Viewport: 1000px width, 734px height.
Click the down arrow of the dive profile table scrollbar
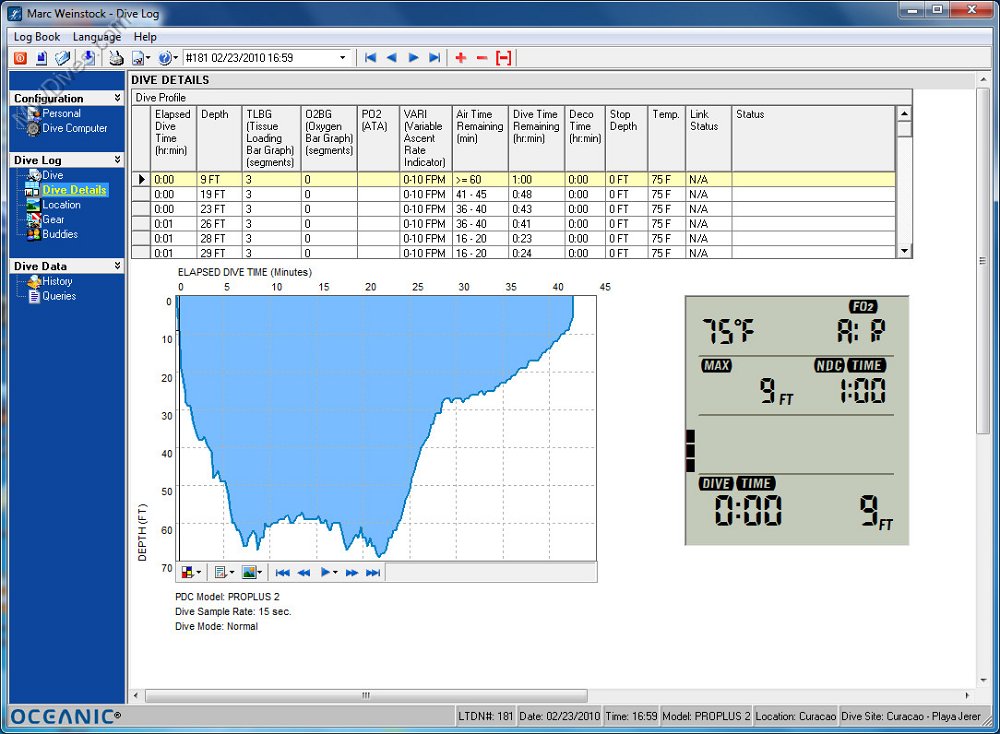pyautogui.click(x=904, y=251)
